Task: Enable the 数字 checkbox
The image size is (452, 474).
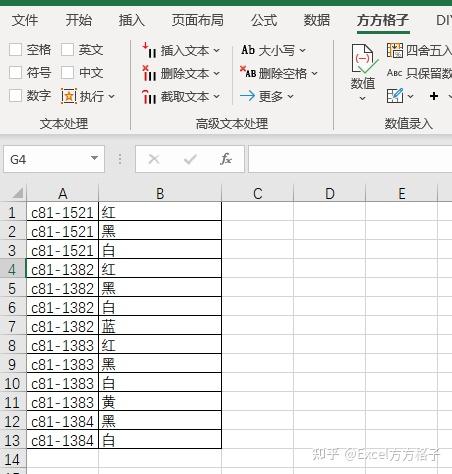Action: (15, 96)
